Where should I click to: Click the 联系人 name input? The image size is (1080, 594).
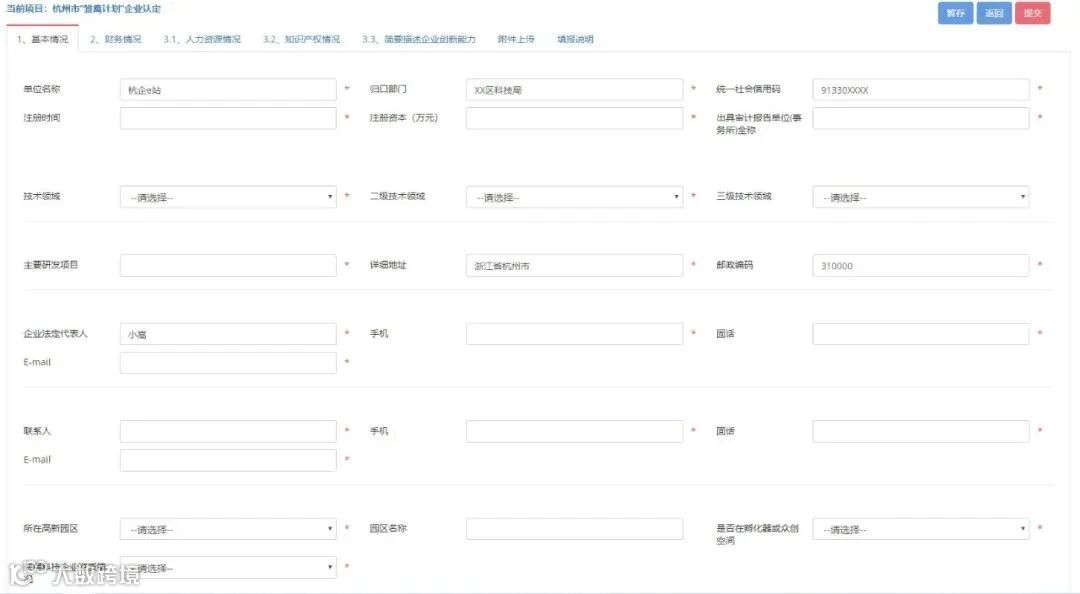click(x=228, y=431)
